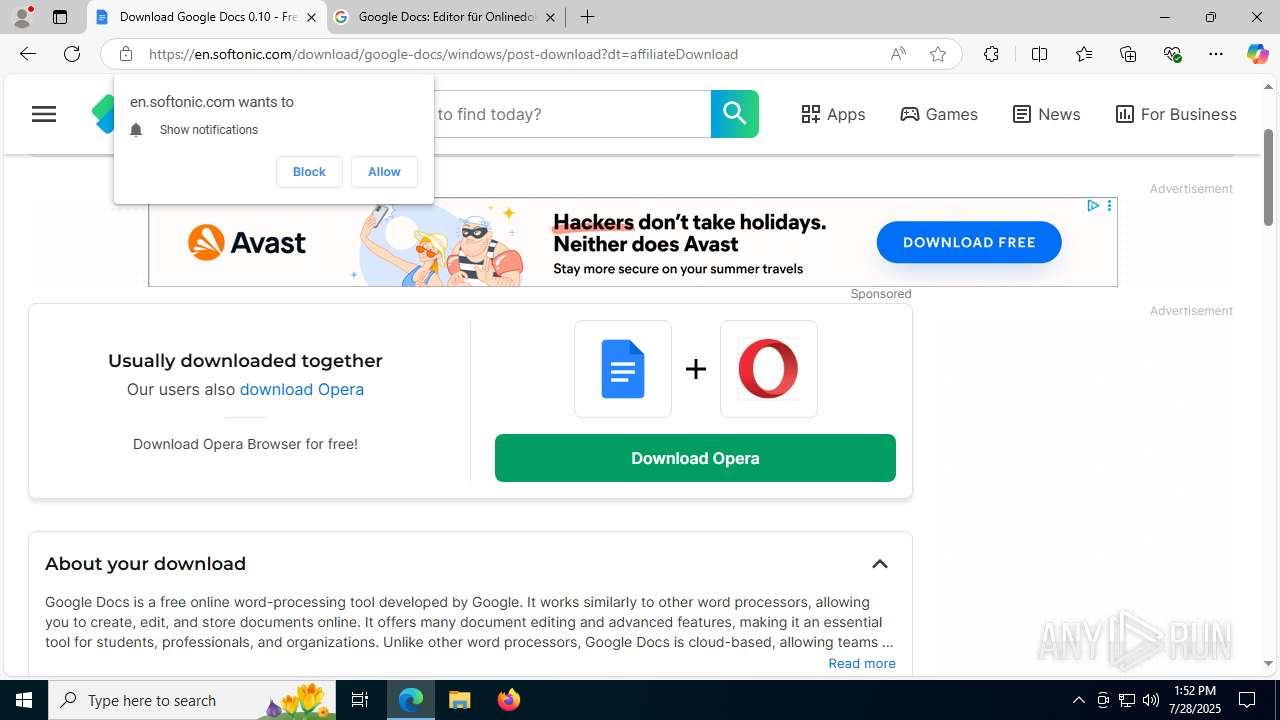Click the Google Docs app icon thumbnail
Image resolution: width=1280 pixels, height=720 pixels.
point(623,369)
